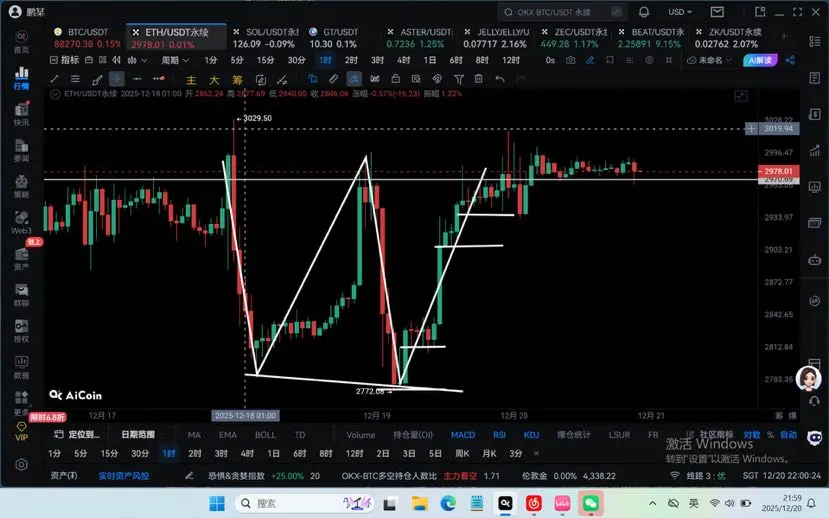Open the settings hexagon icon in sidebar

coord(21,465)
